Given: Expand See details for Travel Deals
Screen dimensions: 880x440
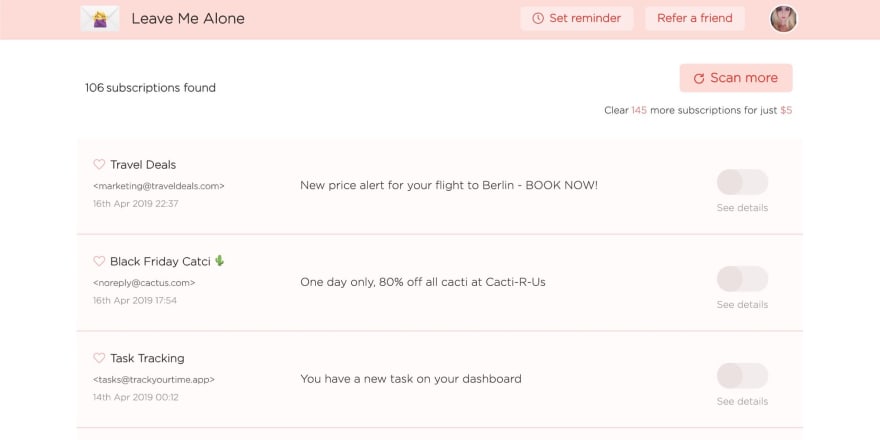Looking at the screenshot, I should (x=742, y=208).
